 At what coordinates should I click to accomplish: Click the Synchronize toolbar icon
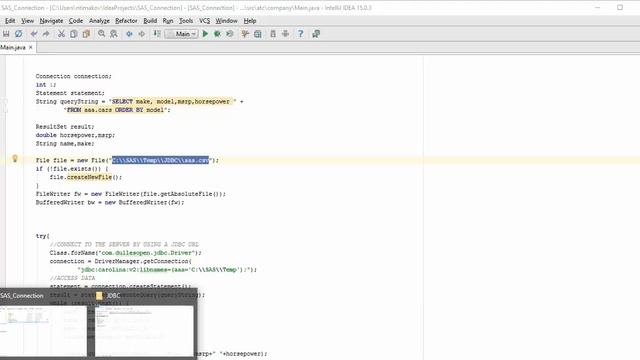pyautogui.click(x=18, y=34)
